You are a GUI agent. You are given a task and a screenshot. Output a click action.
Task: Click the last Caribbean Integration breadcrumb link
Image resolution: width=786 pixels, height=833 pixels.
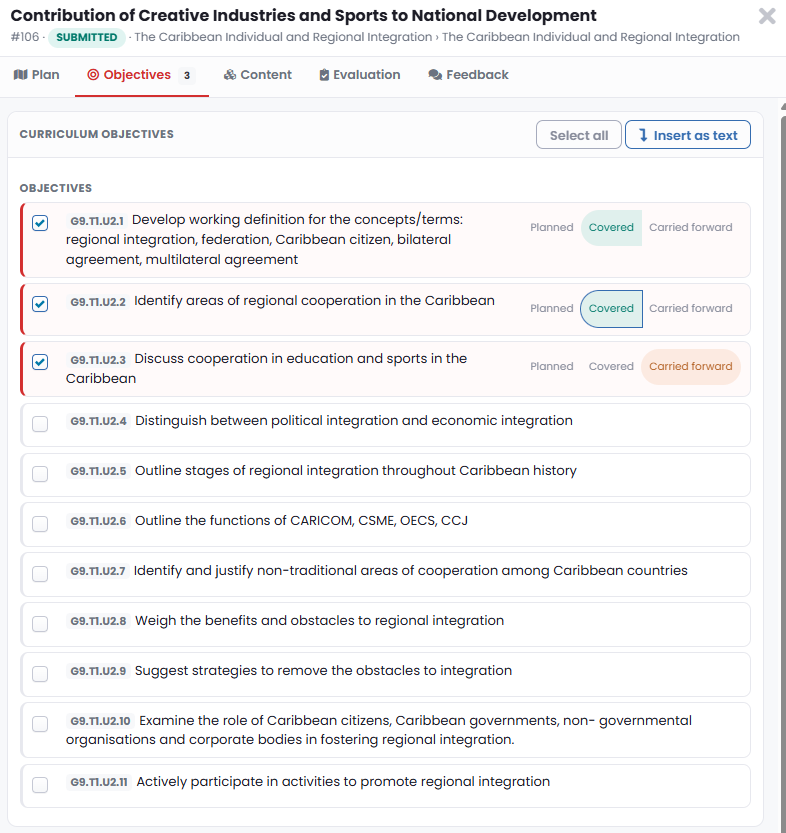coord(591,37)
